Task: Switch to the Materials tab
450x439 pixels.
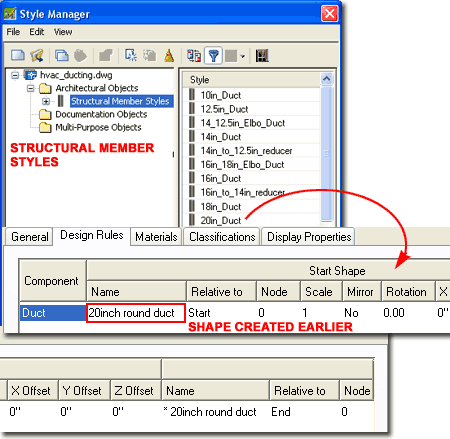Action: pos(156,237)
